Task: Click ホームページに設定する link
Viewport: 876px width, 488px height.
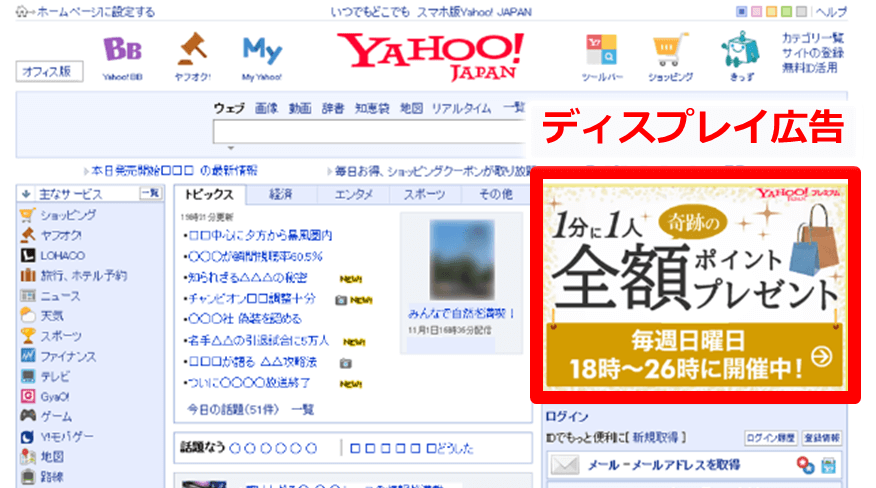Action: click(96, 11)
